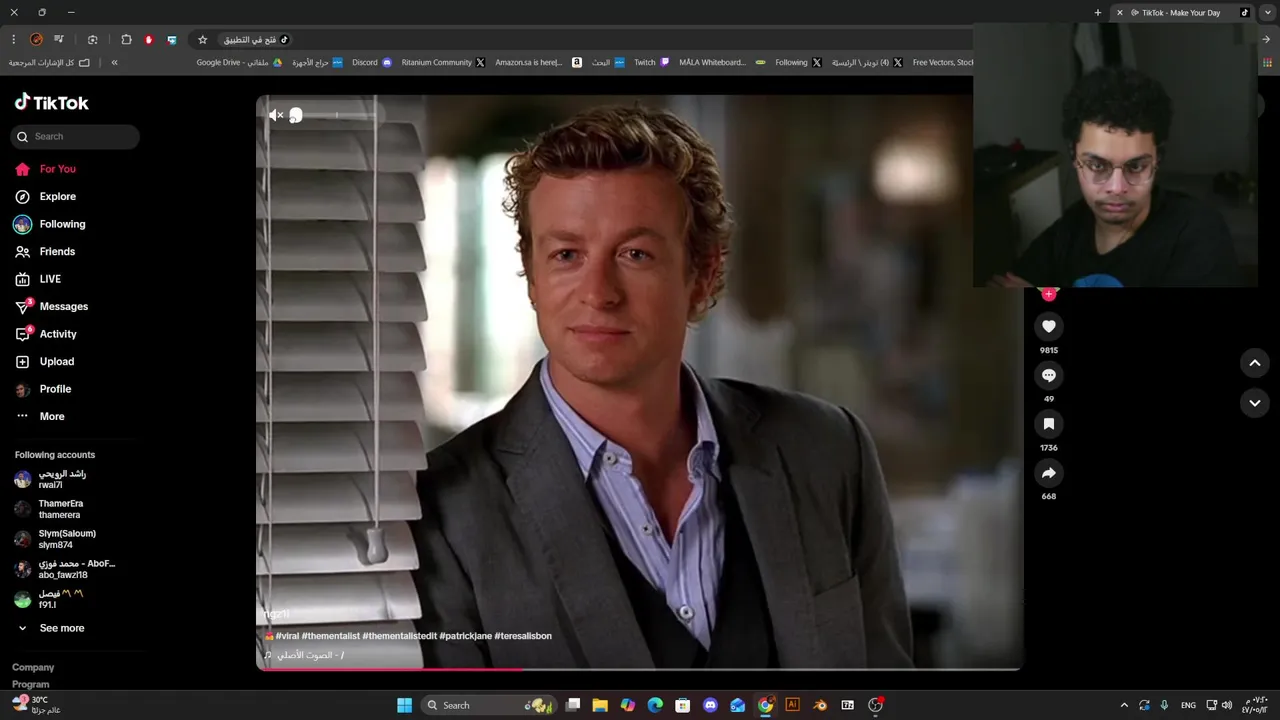Open the MÁLA Whiteboard bookmark
1280x720 pixels.
[722, 62]
